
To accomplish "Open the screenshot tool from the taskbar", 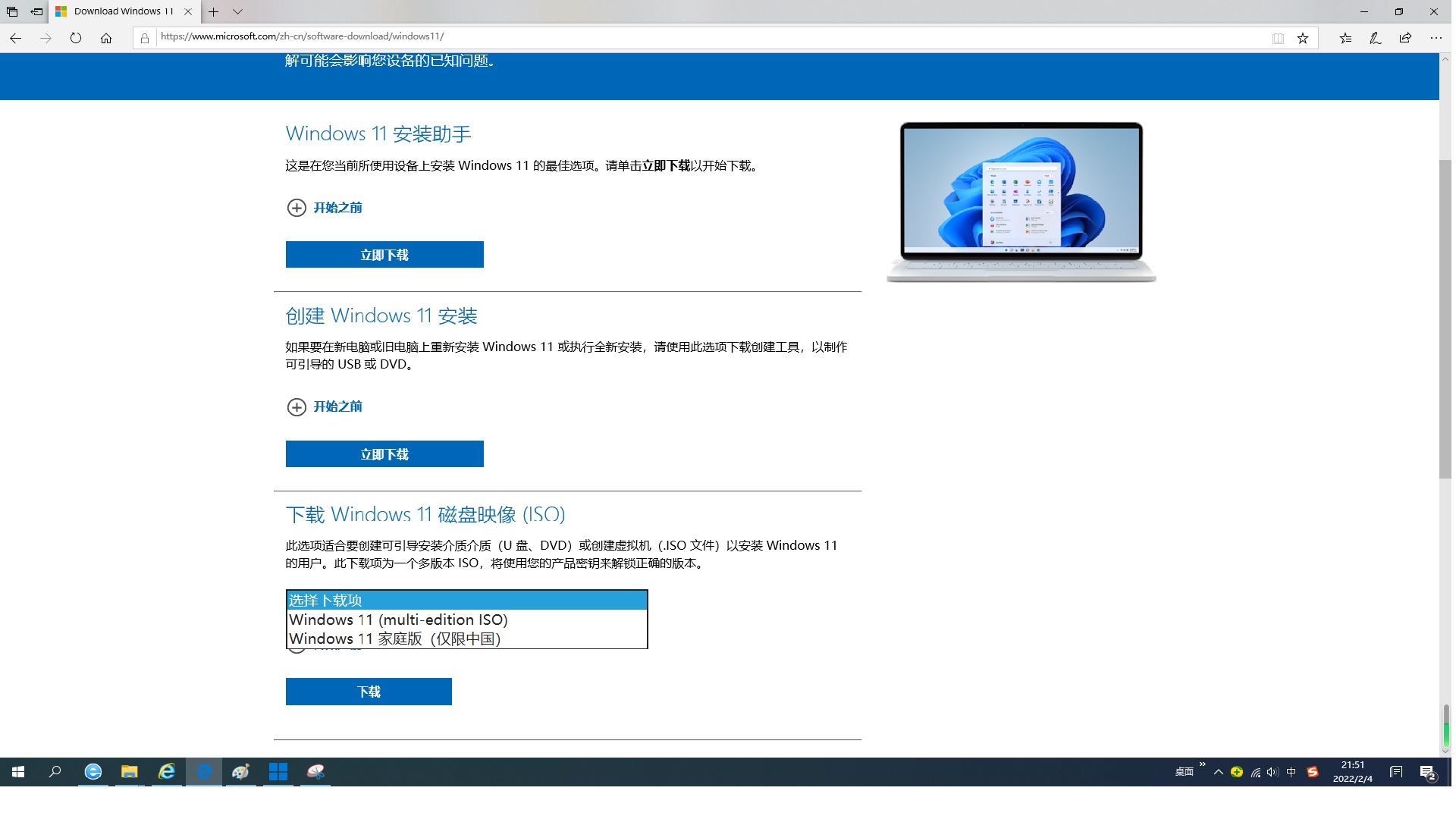I will [x=316, y=772].
